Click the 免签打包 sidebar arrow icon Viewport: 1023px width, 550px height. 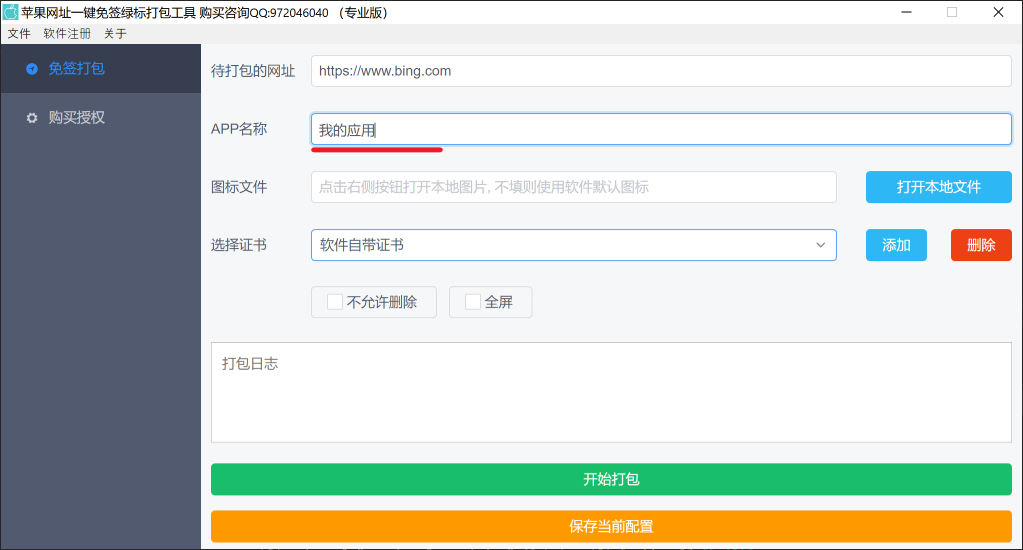pos(32,69)
